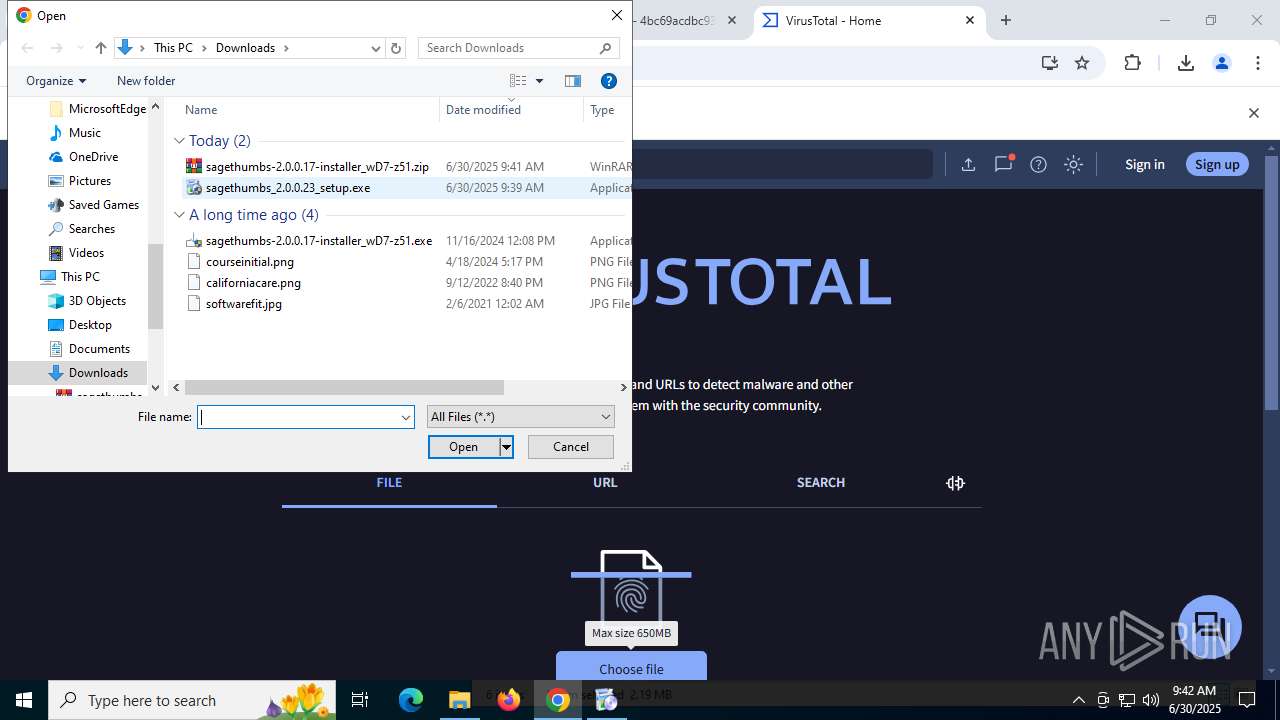Viewport: 1280px width, 720px height.
Task: Open Chrome profile avatar icon
Action: click(x=1221, y=63)
